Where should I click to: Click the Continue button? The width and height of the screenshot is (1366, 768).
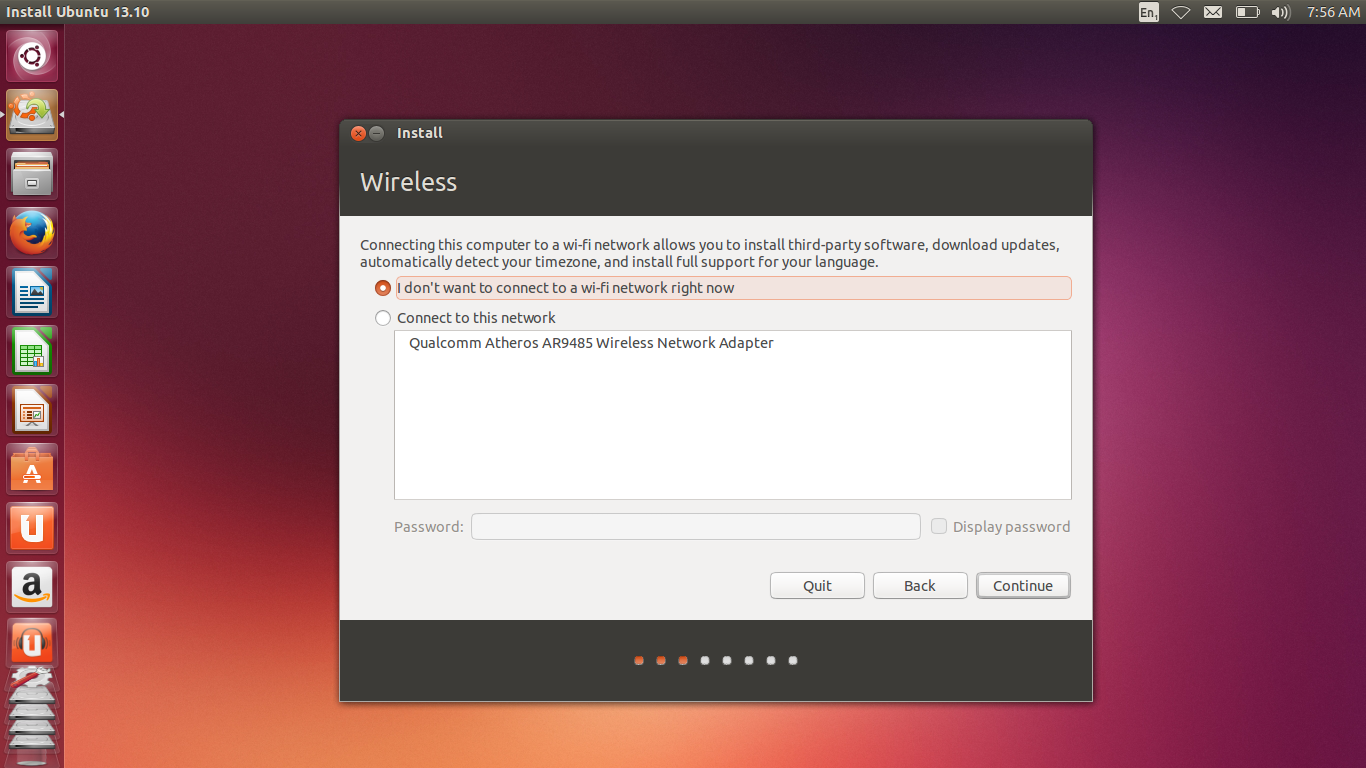[1023, 586]
